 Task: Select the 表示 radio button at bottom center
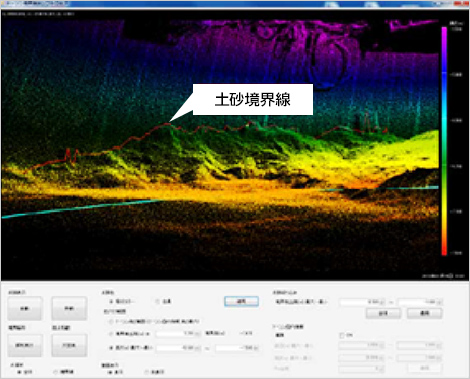coord(110,372)
